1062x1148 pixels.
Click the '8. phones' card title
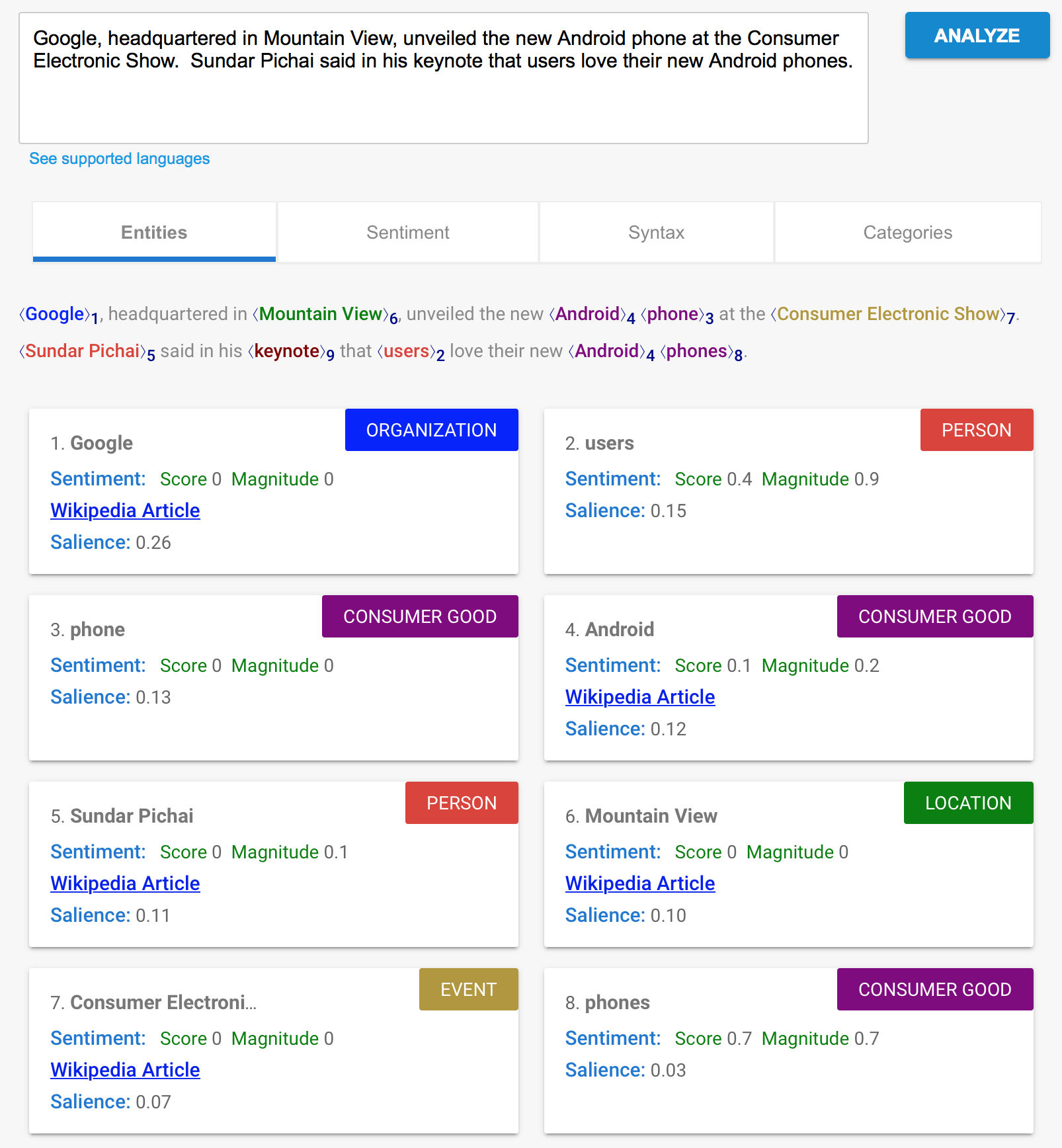pyautogui.click(x=608, y=1003)
